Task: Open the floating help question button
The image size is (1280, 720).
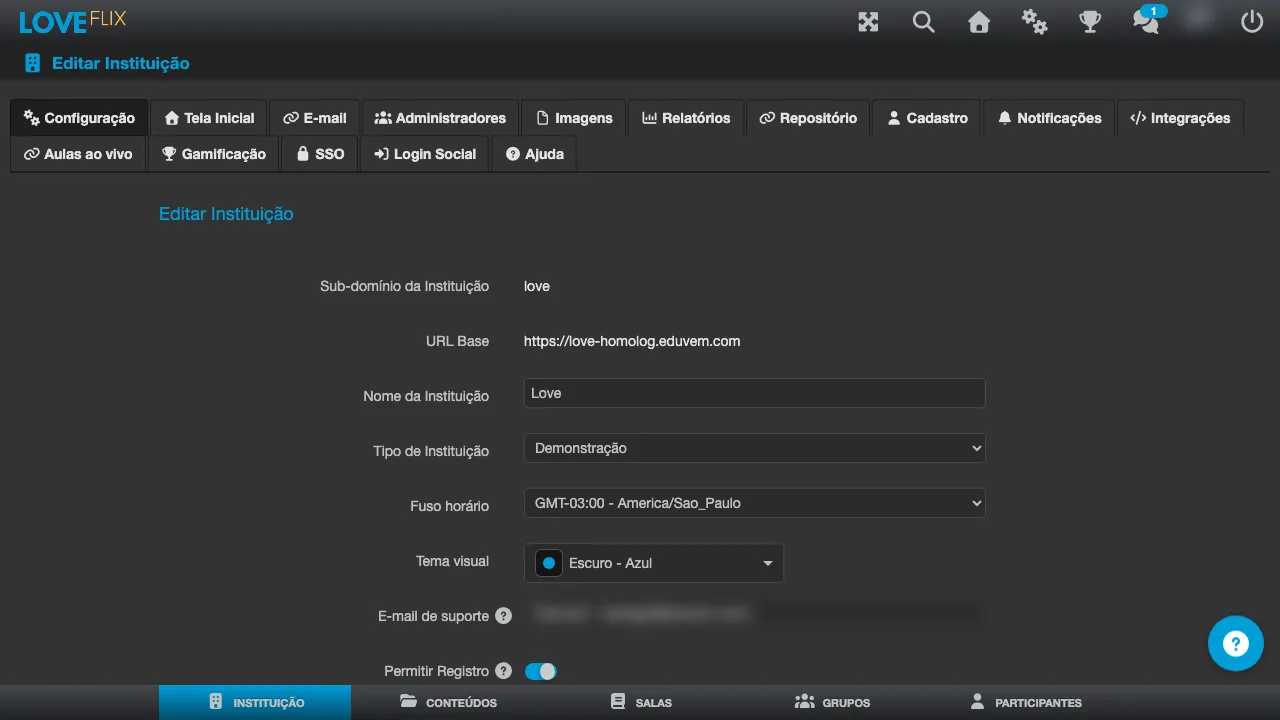Action: pyautogui.click(x=1235, y=643)
